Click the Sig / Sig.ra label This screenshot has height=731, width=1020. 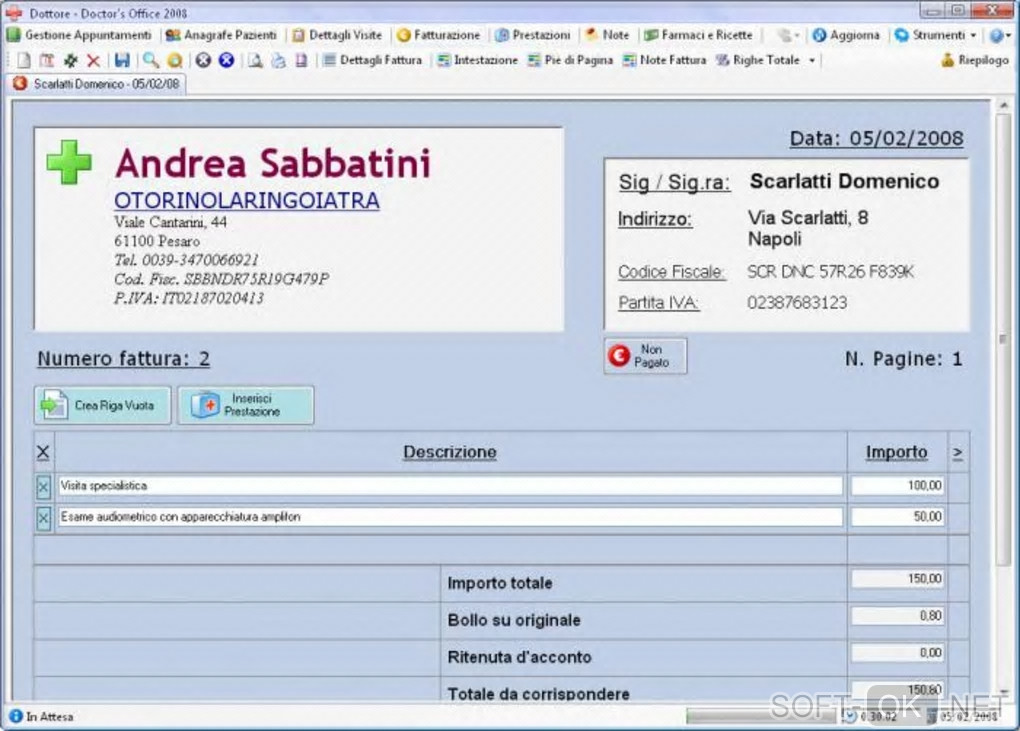tap(674, 183)
